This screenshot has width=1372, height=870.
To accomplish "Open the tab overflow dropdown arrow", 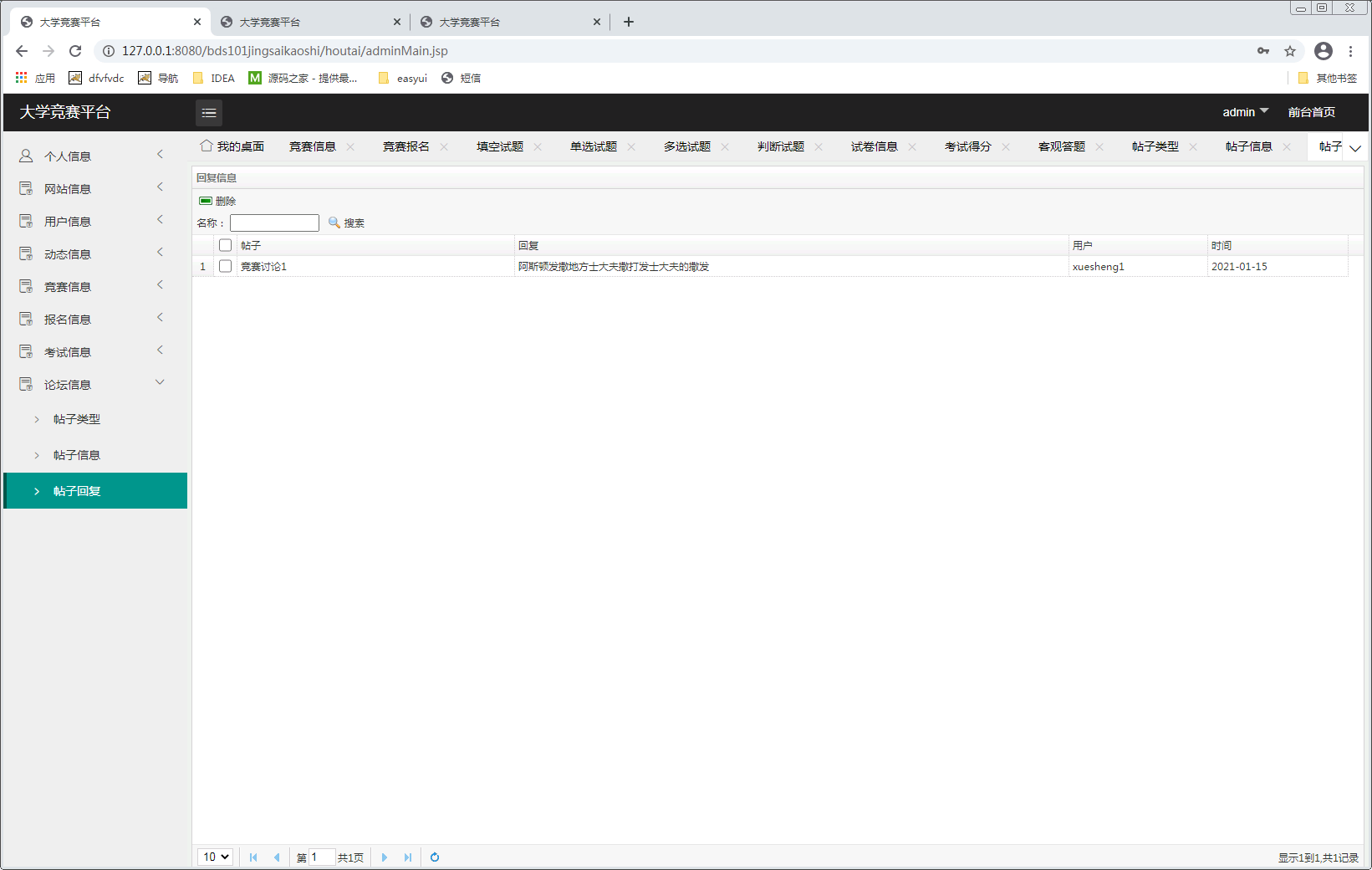I will pyautogui.click(x=1355, y=148).
